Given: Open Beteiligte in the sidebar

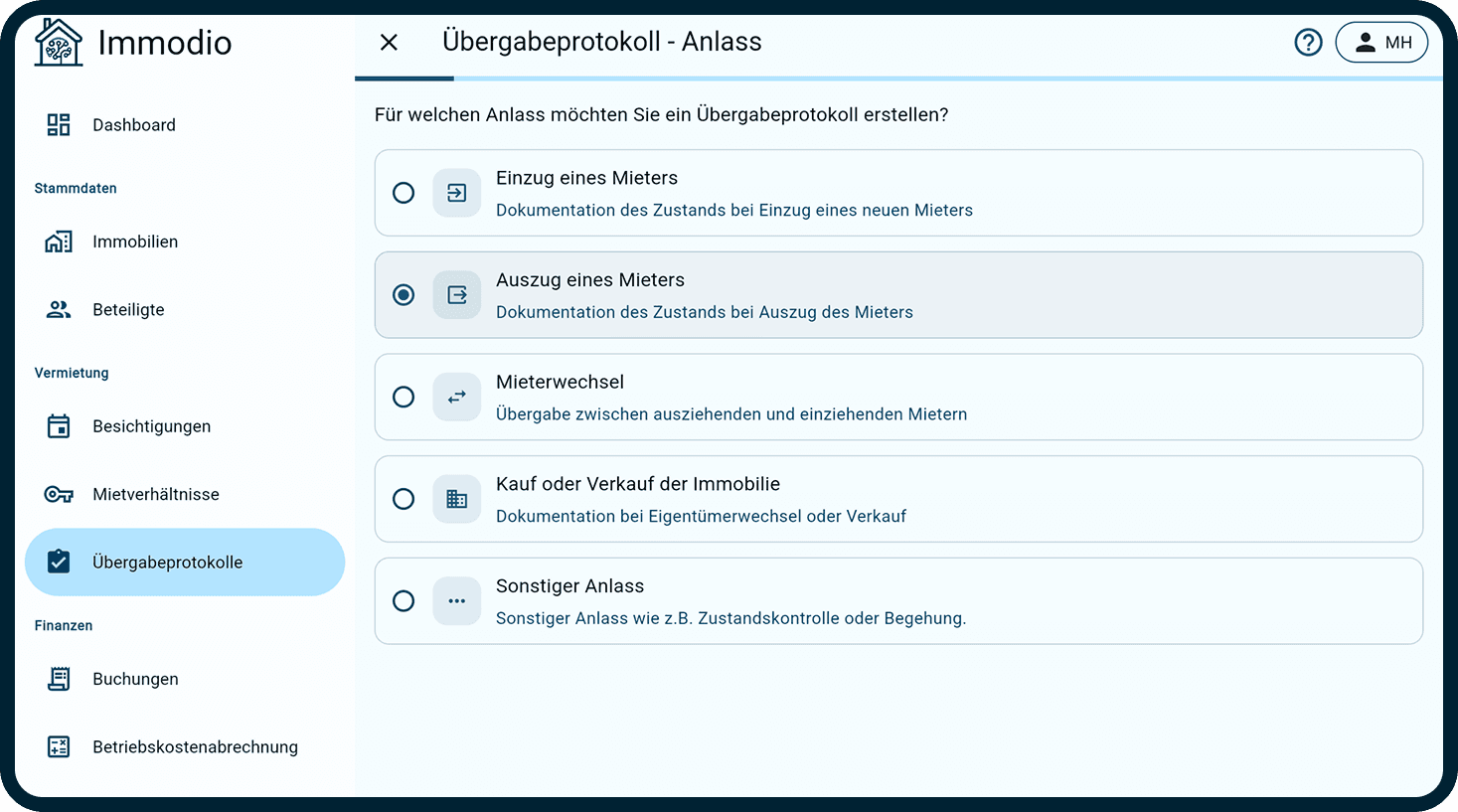Looking at the screenshot, I should 185,309.
